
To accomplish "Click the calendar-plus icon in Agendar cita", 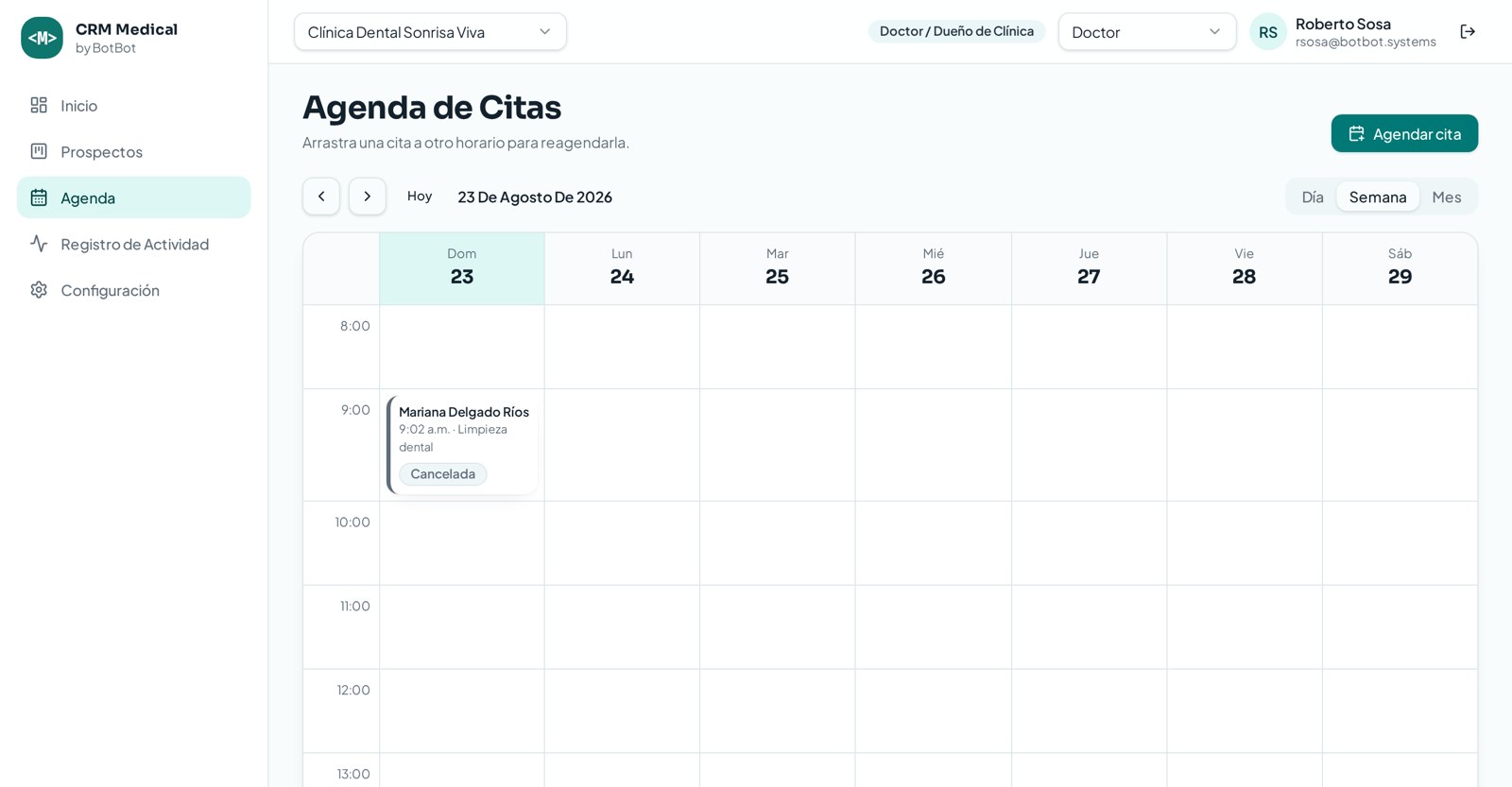I will [1356, 134].
